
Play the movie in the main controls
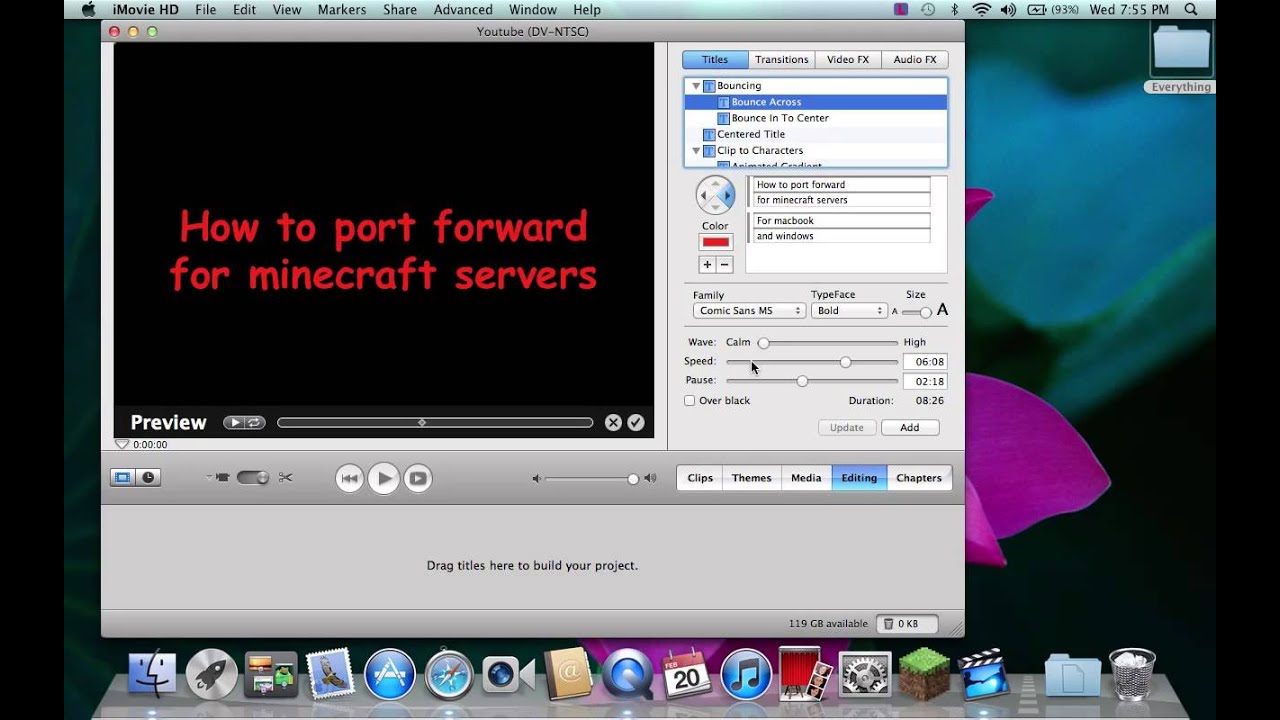tap(384, 478)
